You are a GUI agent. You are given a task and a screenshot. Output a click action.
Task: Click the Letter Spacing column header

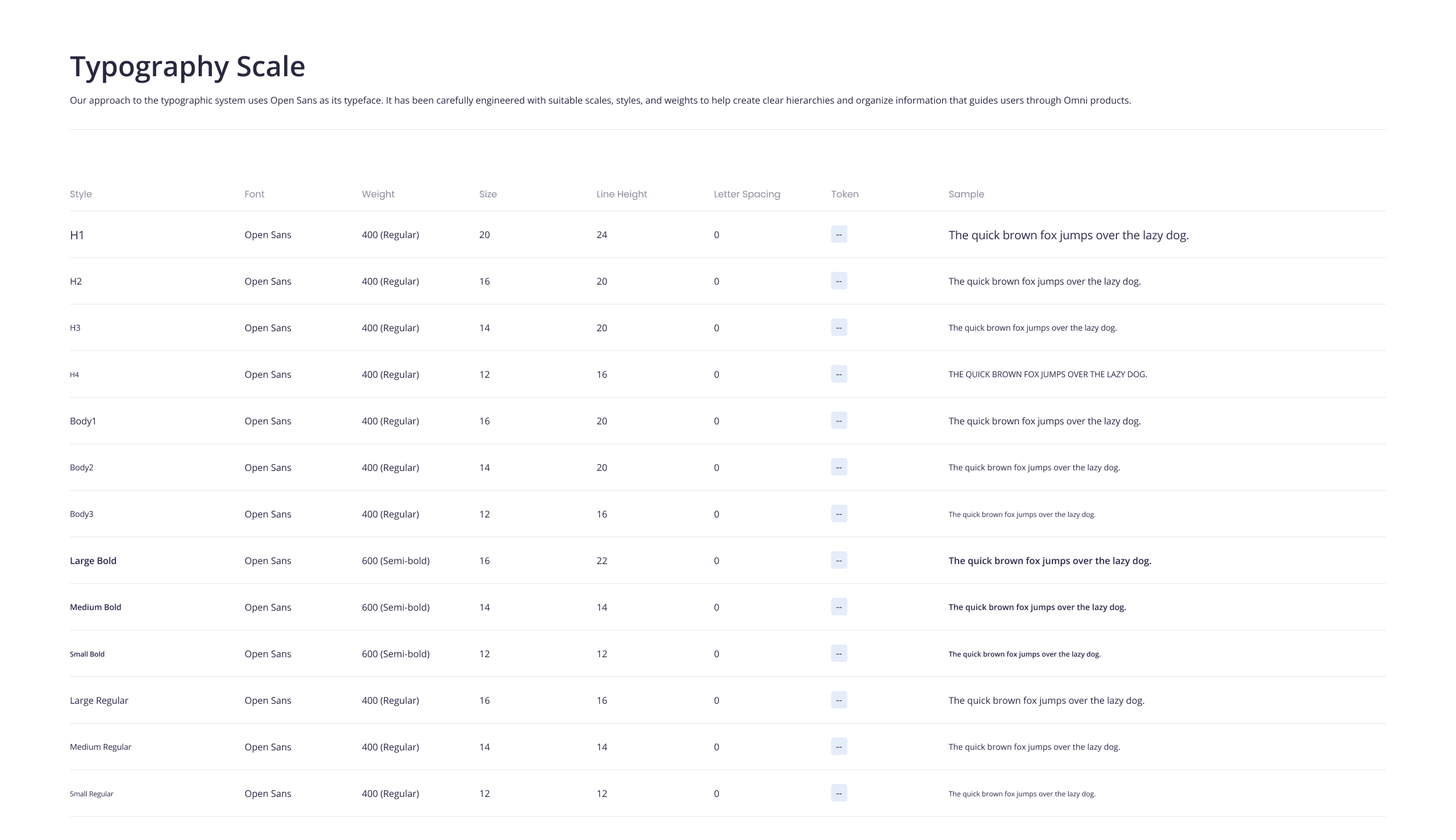click(747, 194)
